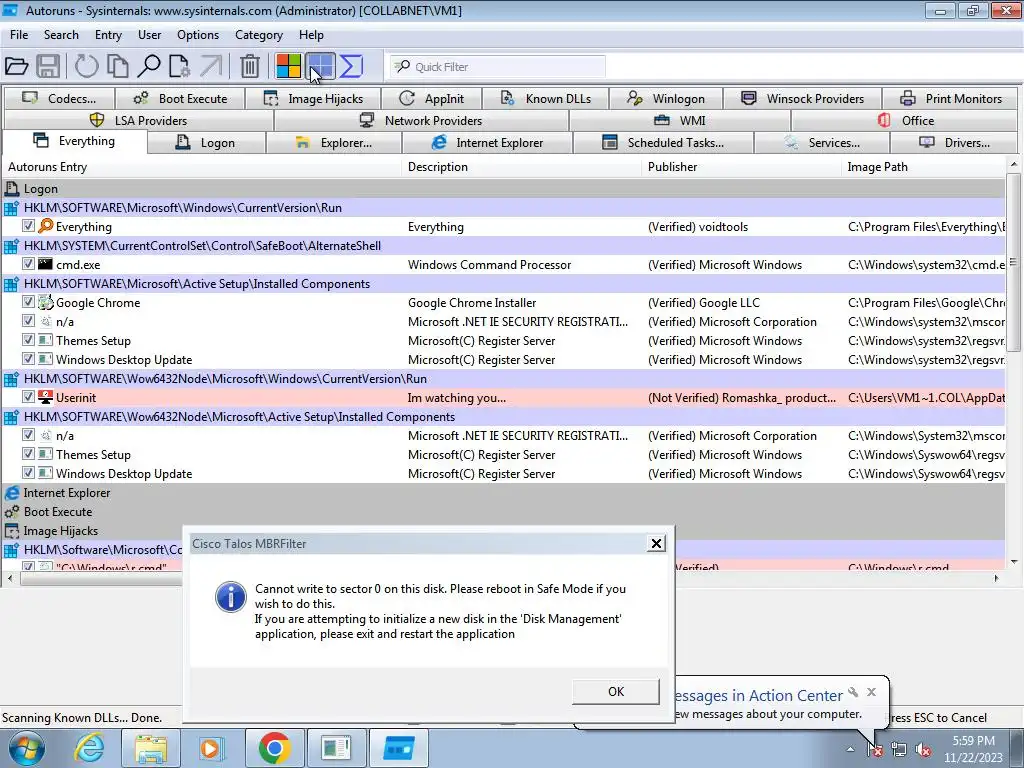Sort by the Autoruns Entry column header

[x=202, y=167]
